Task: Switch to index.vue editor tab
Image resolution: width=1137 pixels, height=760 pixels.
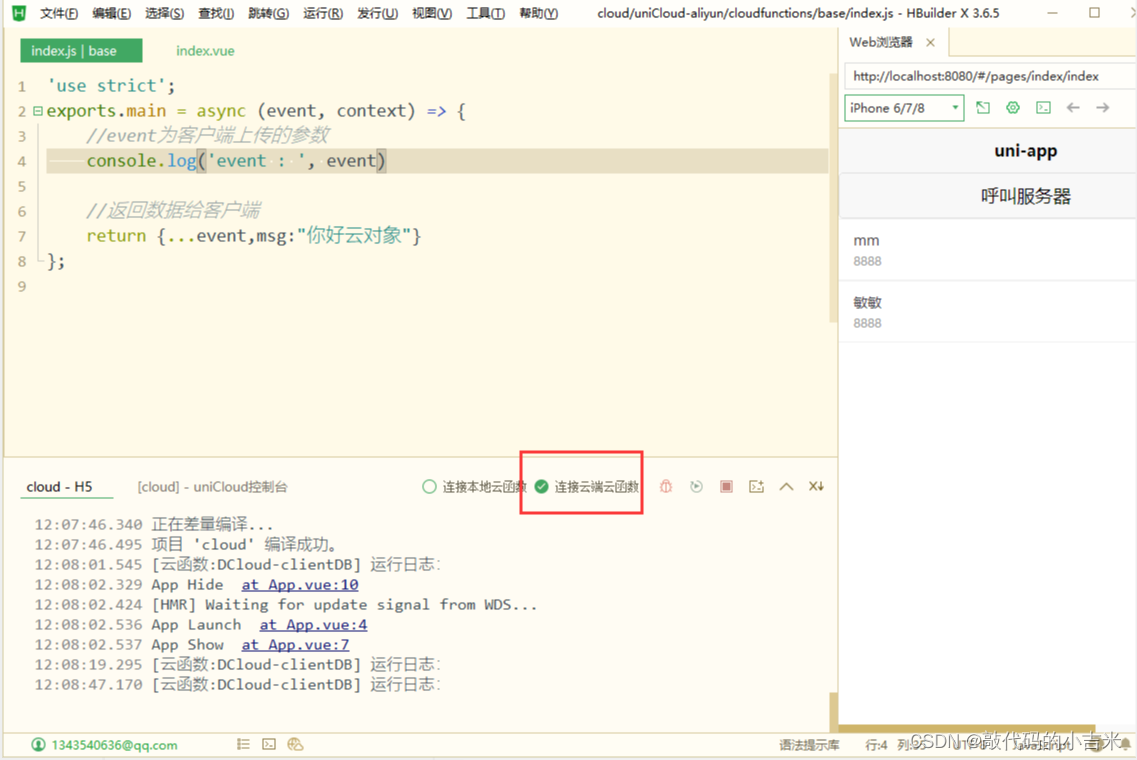Action: (205, 51)
